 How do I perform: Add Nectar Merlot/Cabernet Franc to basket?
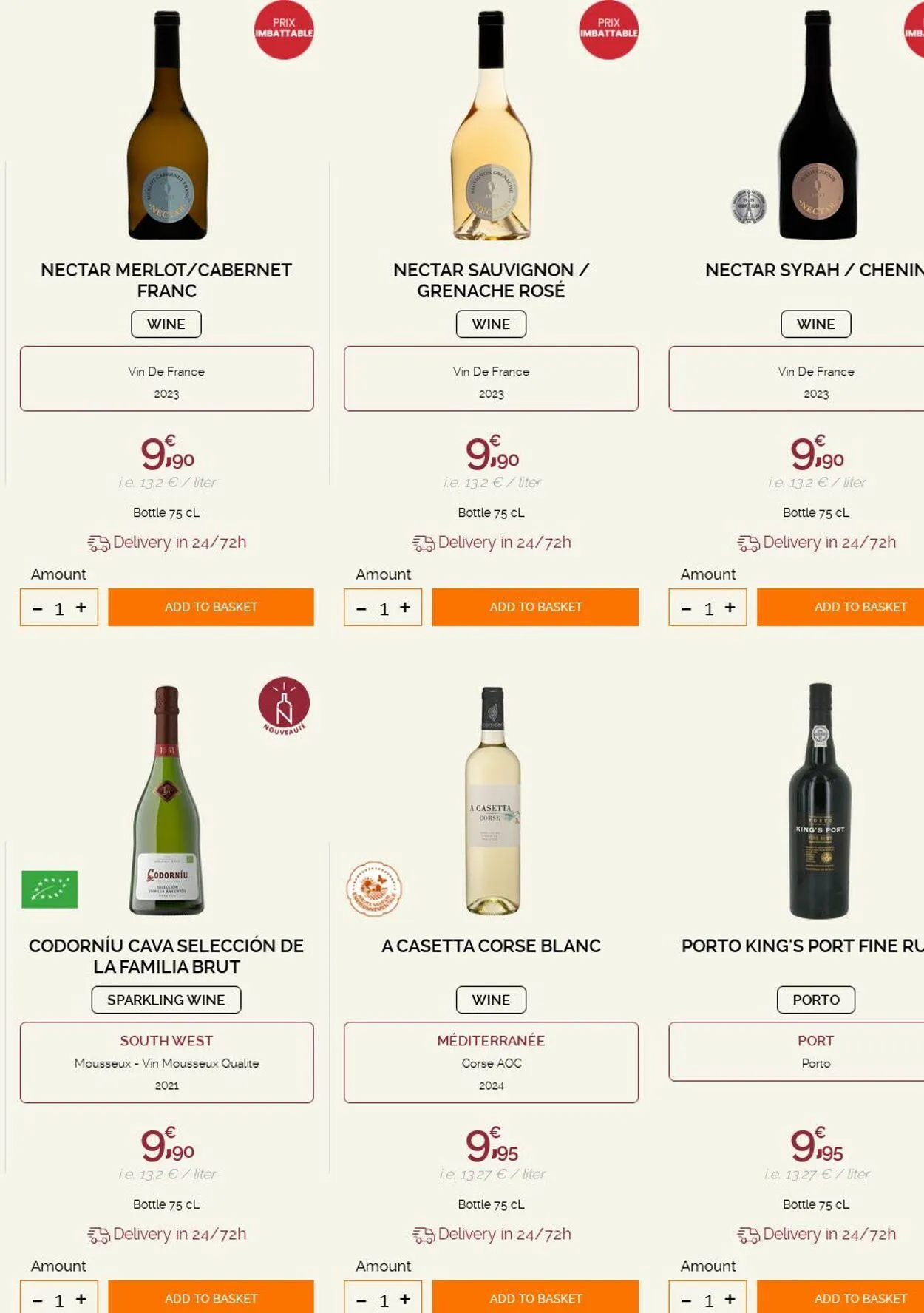tap(211, 607)
